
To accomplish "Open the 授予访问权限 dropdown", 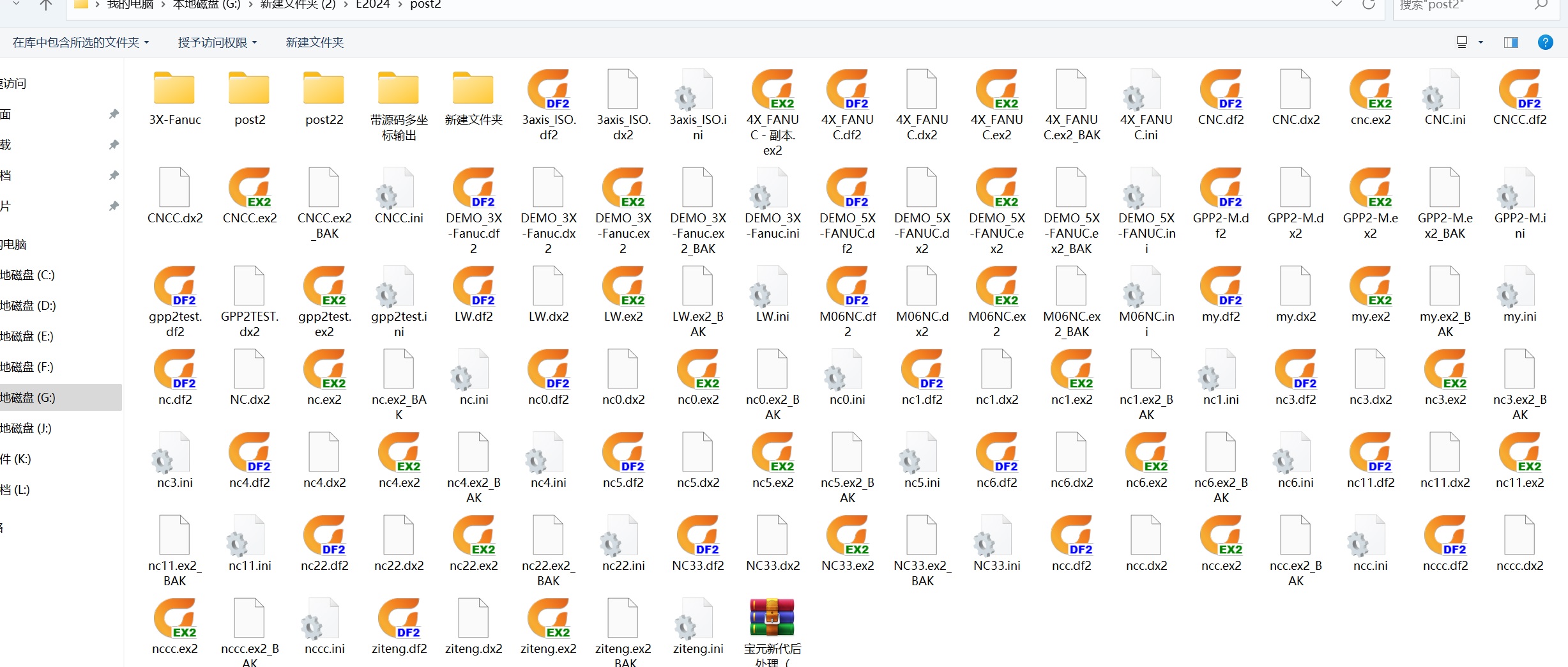I will pos(218,42).
